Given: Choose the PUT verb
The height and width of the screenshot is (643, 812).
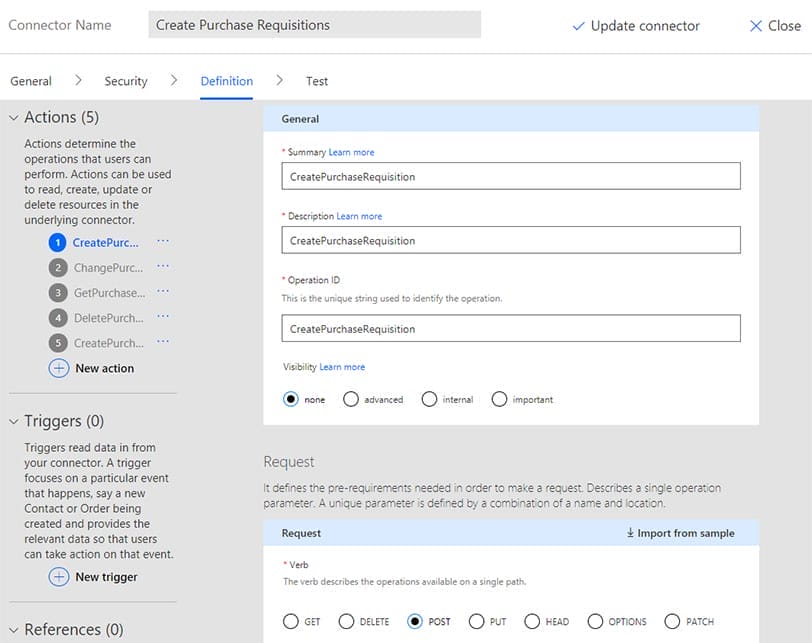Looking at the screenshot, I should tap(476, 621).
